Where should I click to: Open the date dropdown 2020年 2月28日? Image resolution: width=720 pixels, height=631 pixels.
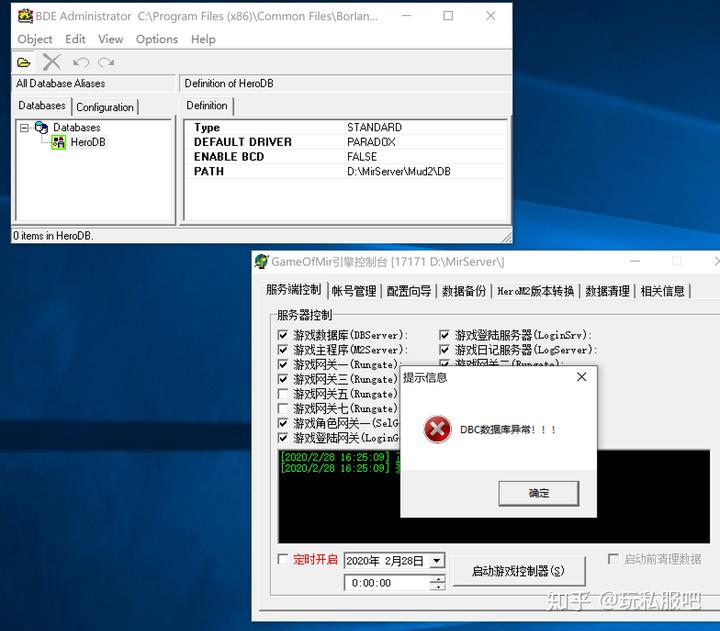pyautogui.click(x=438, y=560)
